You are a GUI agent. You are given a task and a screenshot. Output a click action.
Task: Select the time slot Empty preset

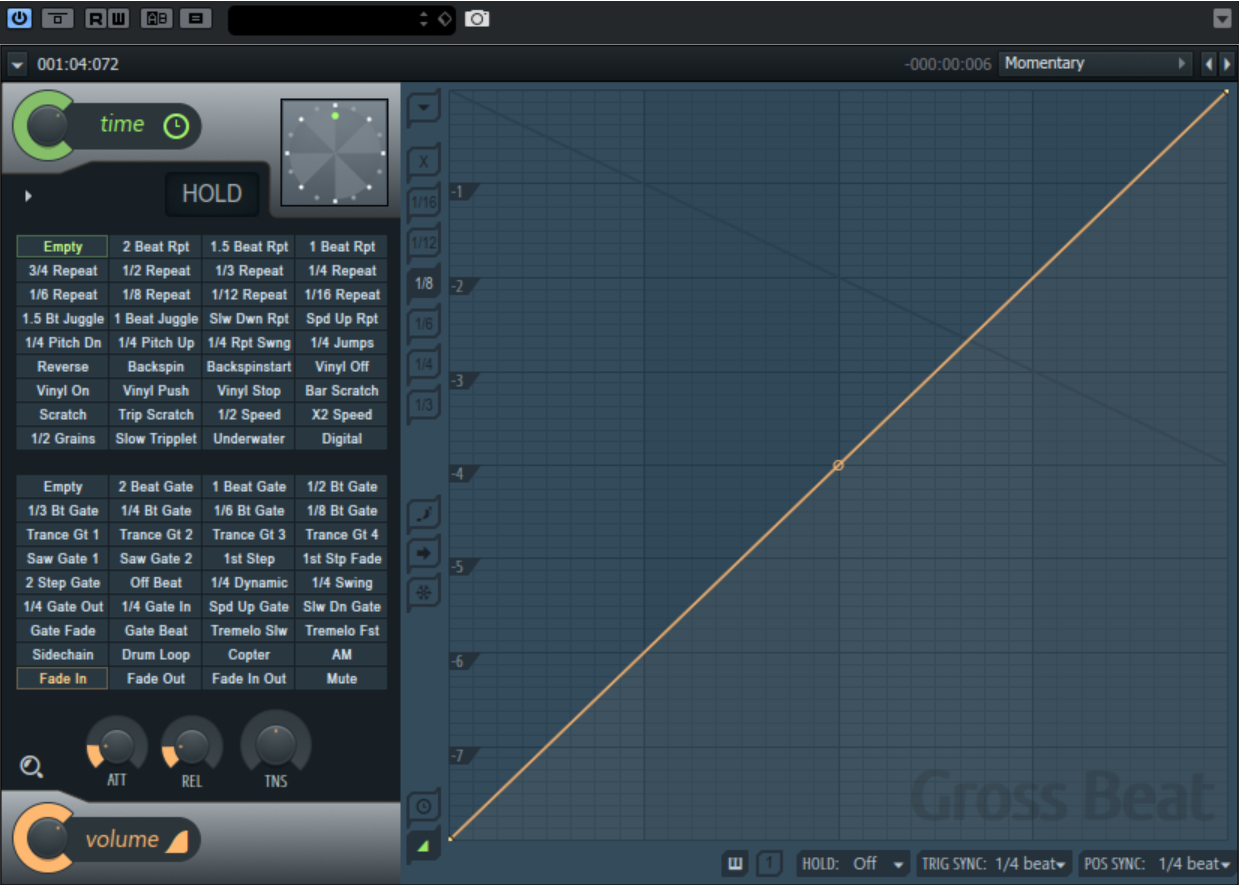click(x=62, y=247)
